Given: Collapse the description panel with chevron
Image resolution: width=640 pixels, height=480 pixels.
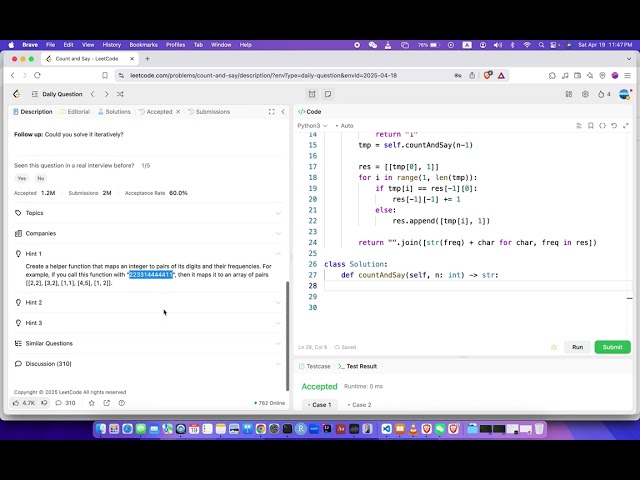Looking at the screenshot, I should click(283, 111).
